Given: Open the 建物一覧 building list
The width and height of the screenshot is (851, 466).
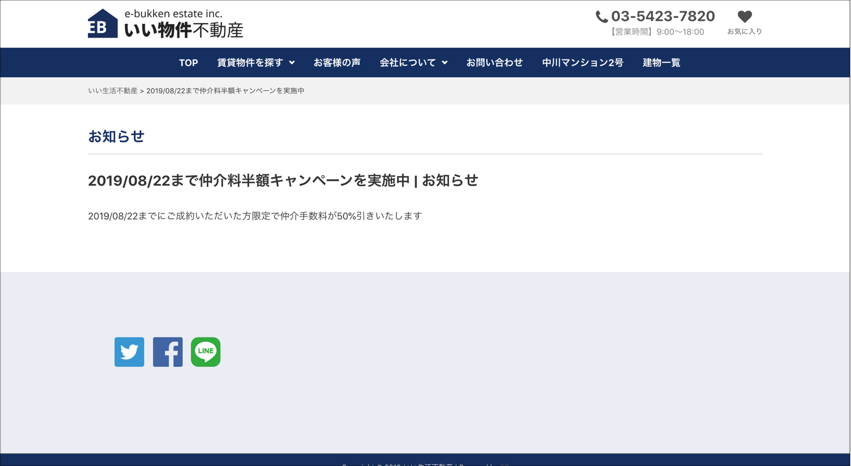Looking at the screenshot, I should [x=661, y=63].
